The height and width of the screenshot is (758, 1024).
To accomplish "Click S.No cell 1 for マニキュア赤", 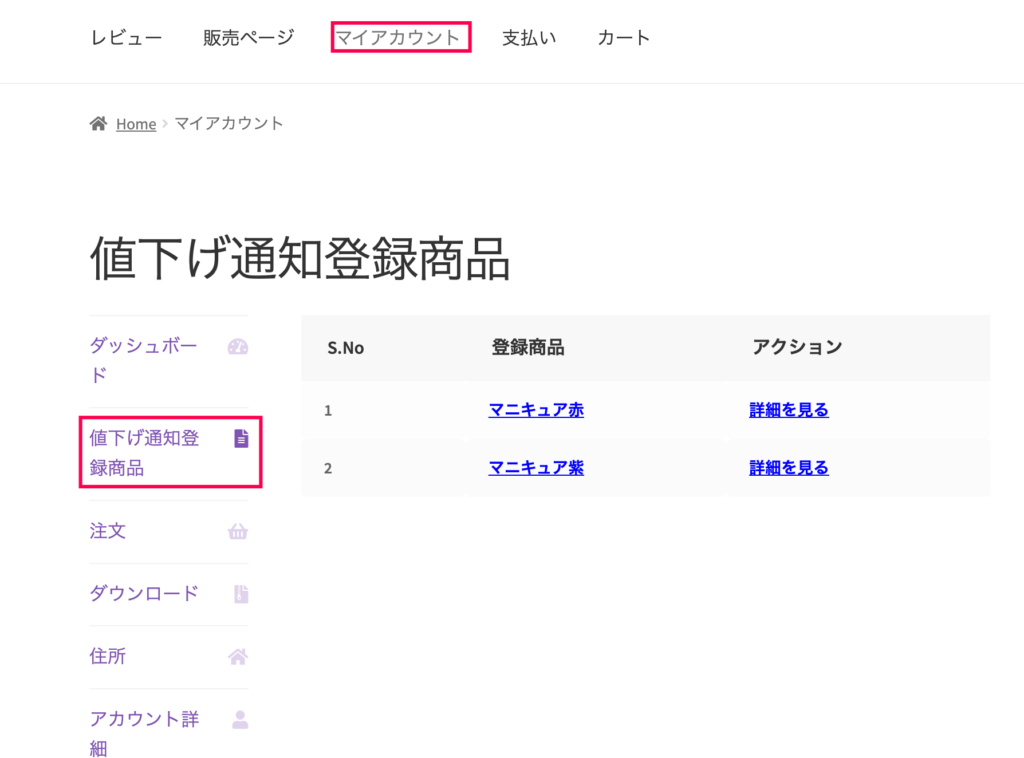I will (328, 411).
